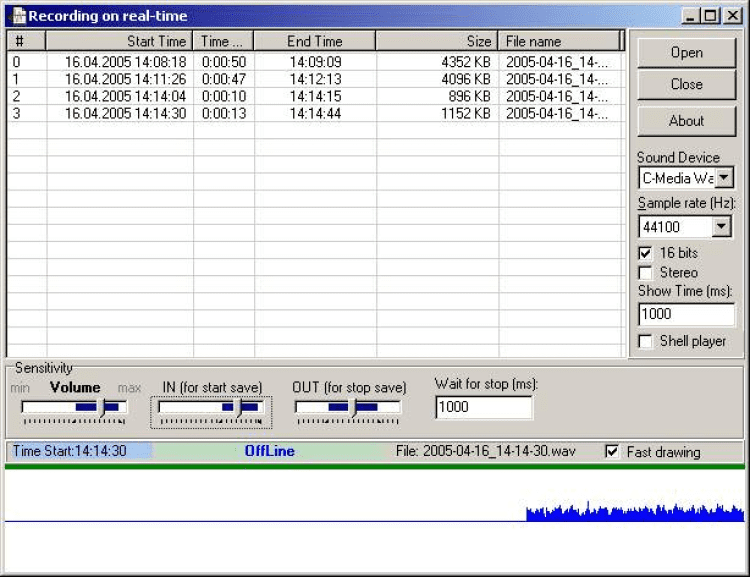This screenshot has width=750, height=577.
Task: Select recording row 0 index cell
Action: tap(17, 62)
